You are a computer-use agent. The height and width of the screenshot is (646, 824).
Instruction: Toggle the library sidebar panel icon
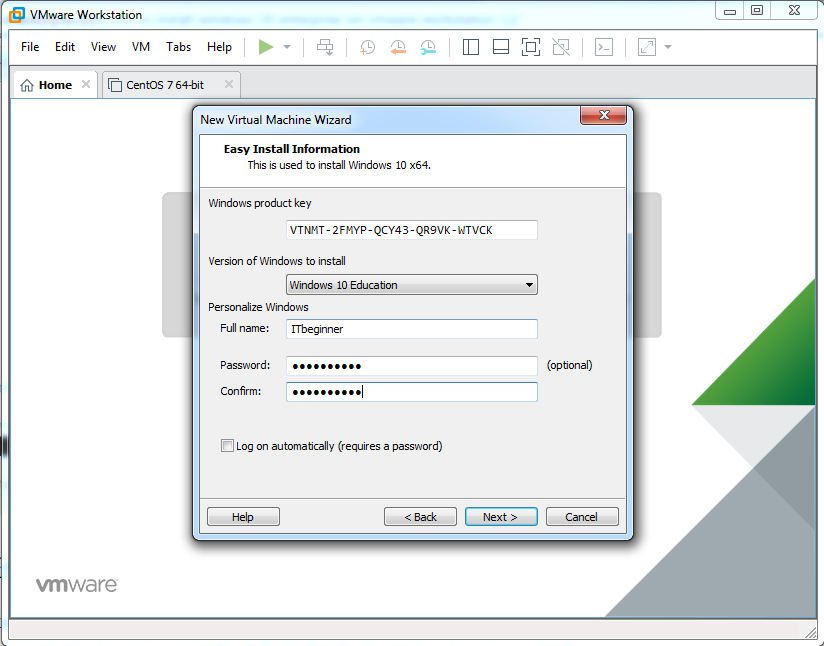coord(470,47)
